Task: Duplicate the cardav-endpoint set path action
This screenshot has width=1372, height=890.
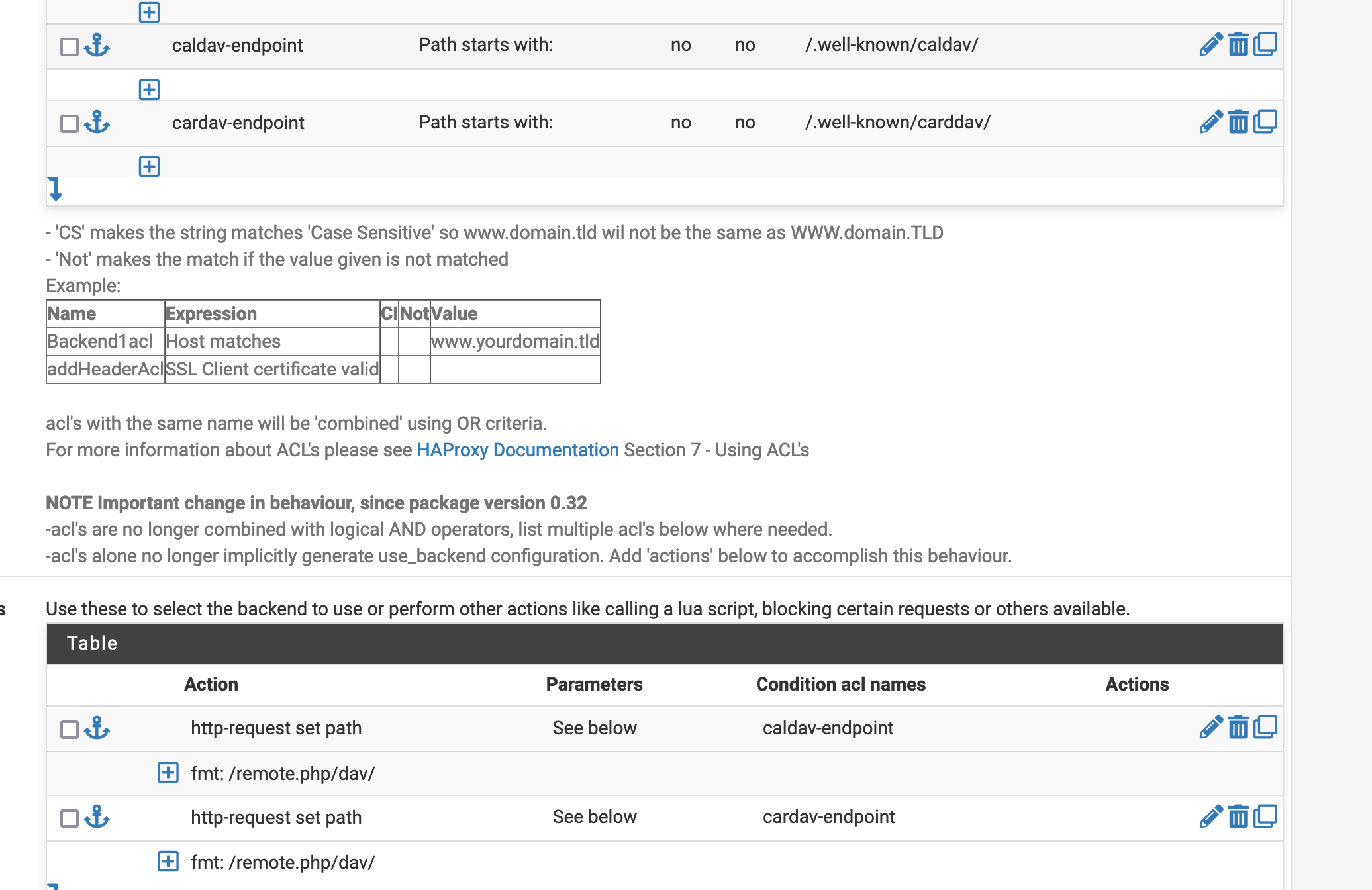Action: coord(1265,816)
